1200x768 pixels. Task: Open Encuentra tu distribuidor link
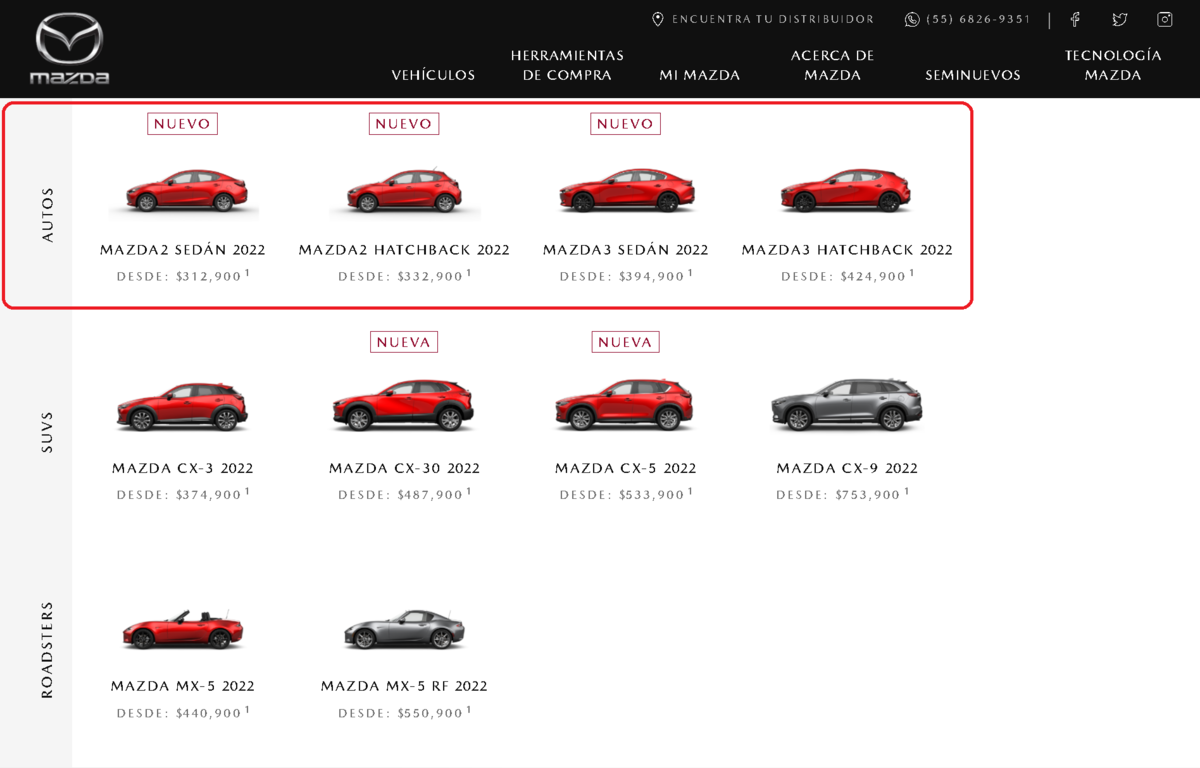point(773,20)
